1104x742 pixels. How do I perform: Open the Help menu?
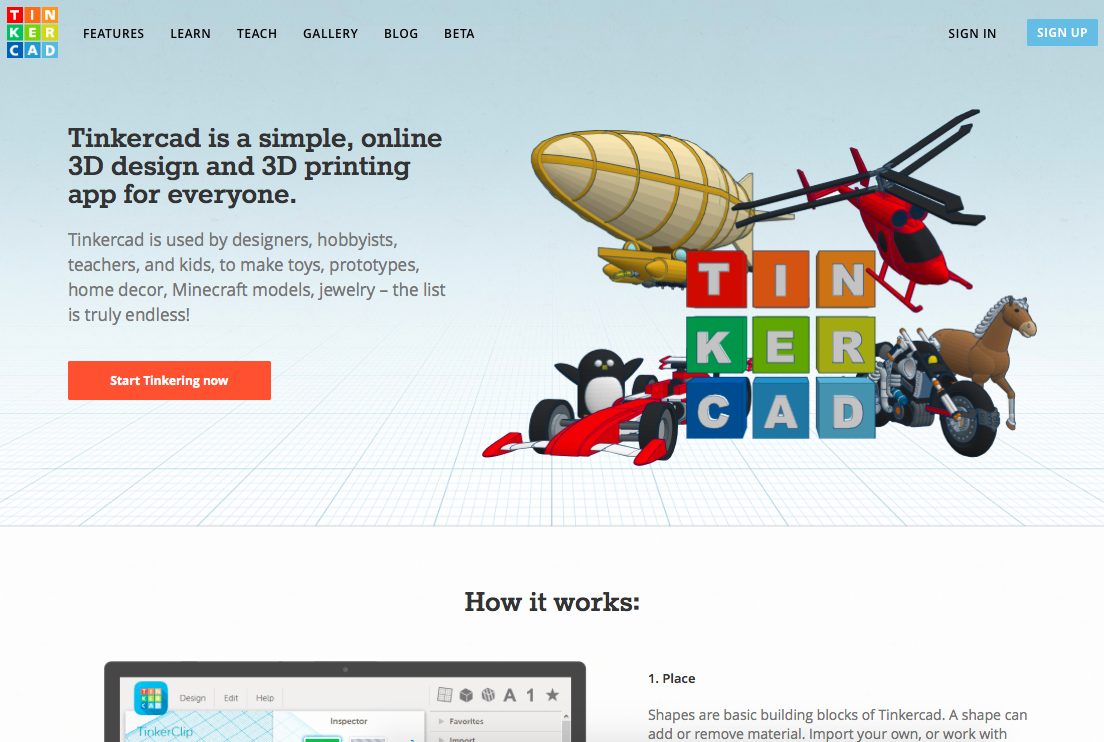[266, 697]
